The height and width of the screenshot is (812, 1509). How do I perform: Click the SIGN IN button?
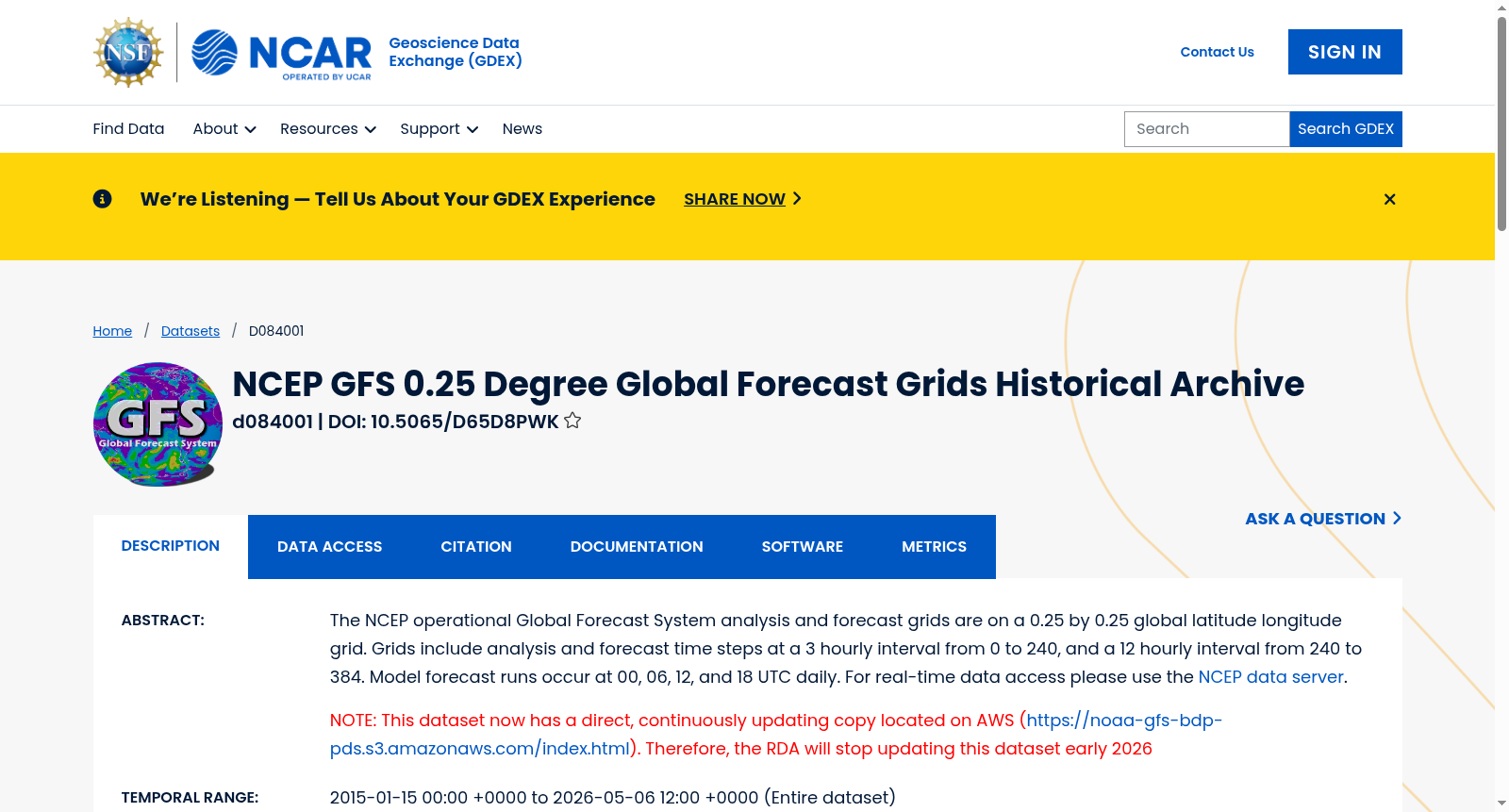(1345, 52)
